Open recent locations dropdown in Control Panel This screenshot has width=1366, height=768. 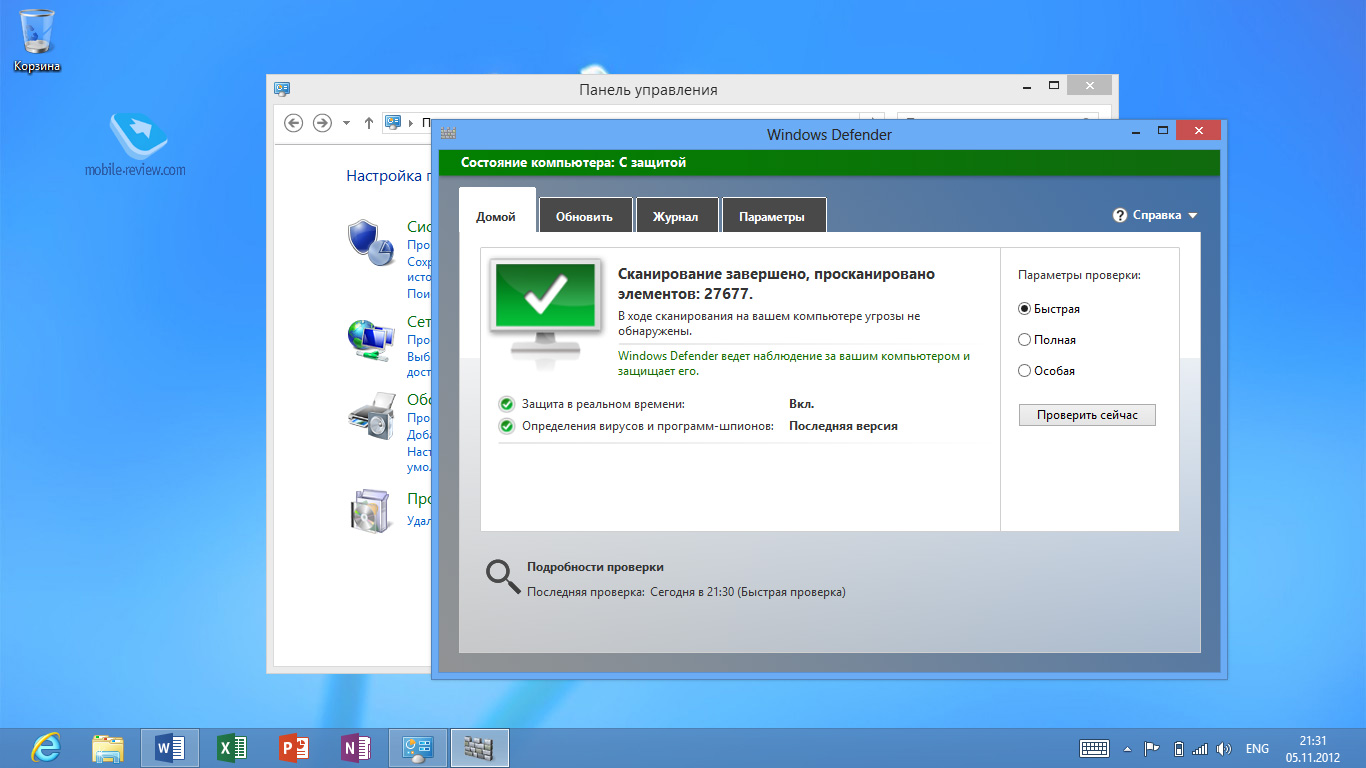(x=346, y=123)
